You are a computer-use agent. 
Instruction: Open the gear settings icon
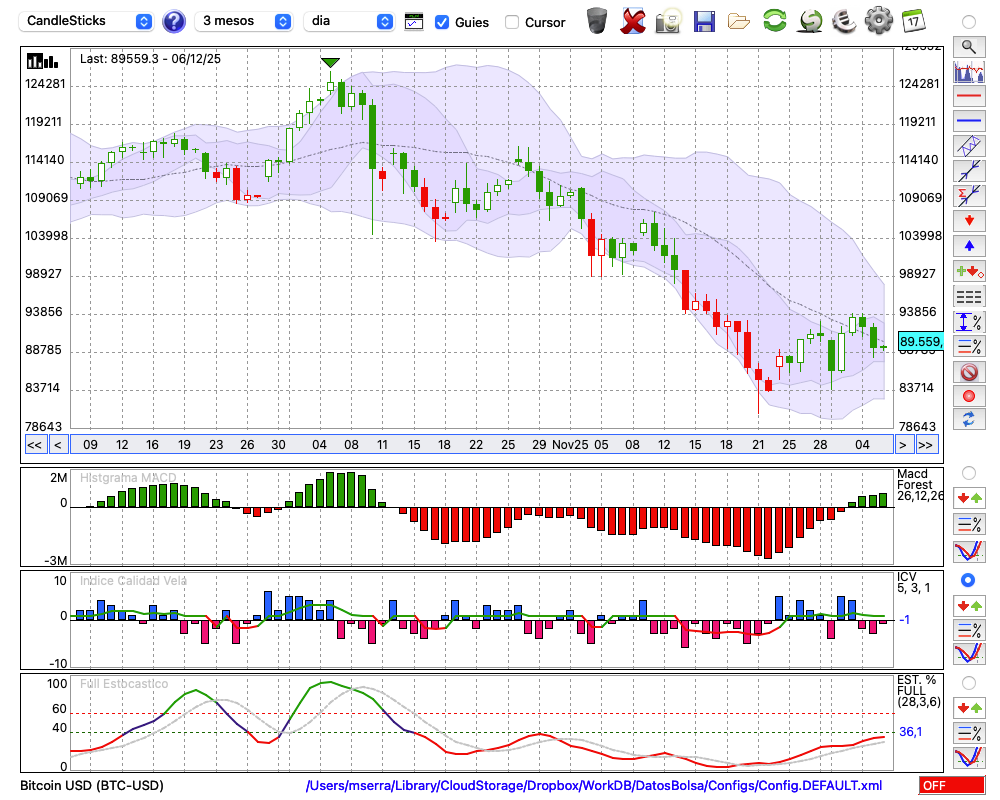(878, 20)
